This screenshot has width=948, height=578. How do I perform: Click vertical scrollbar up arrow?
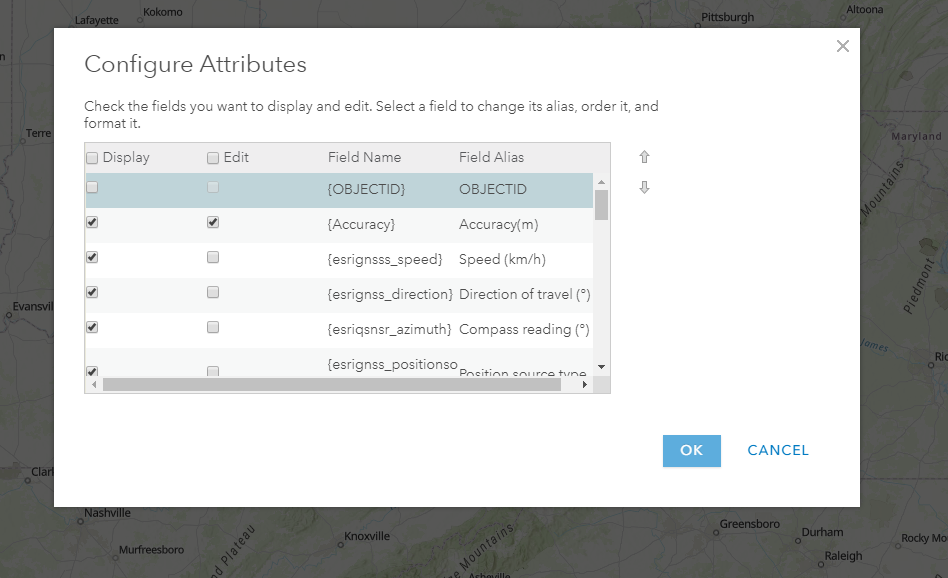pyautogui.click(x=602, y=182)
